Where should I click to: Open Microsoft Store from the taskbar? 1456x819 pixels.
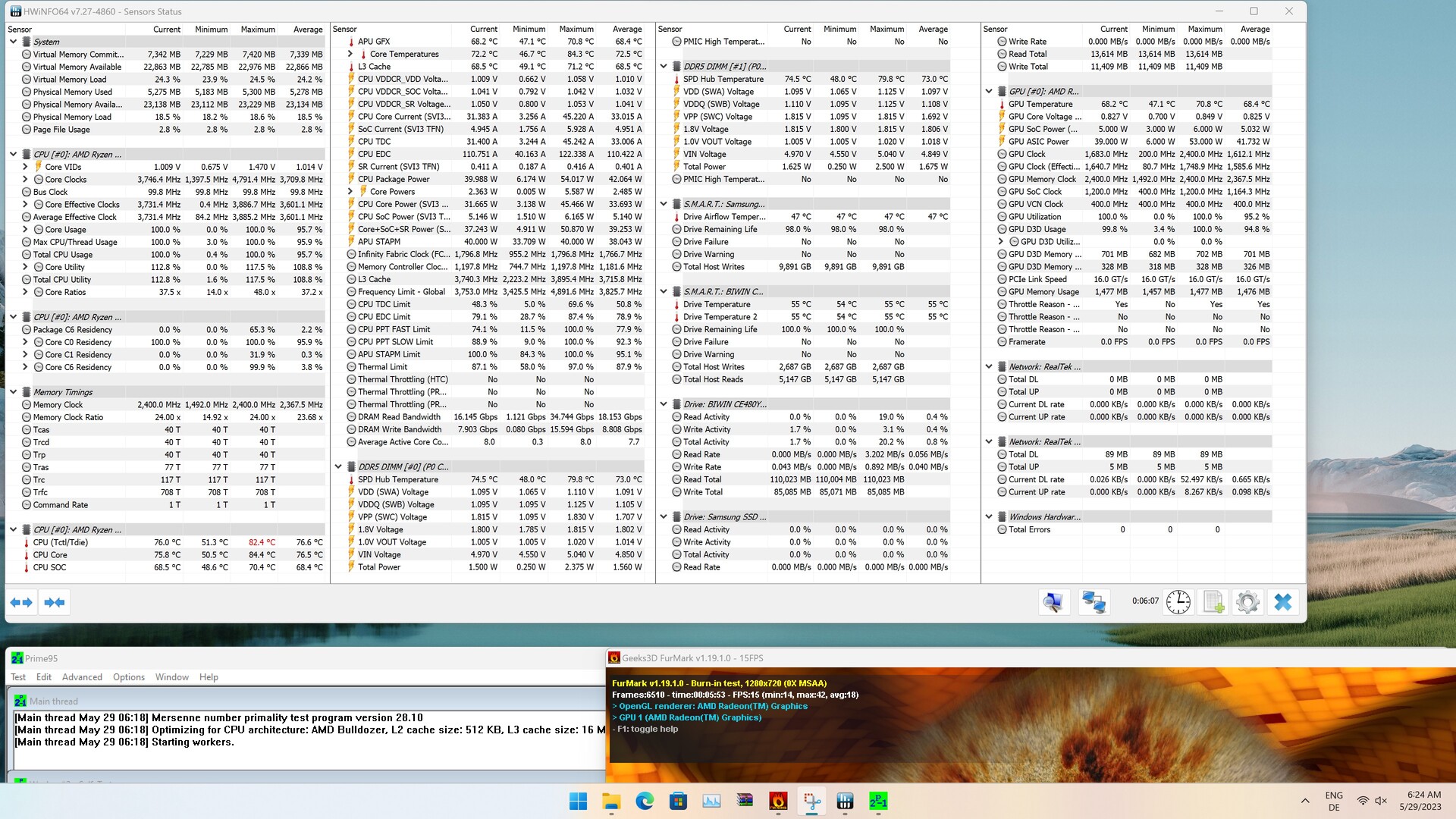pyautogui.click(x=678, y=801)
